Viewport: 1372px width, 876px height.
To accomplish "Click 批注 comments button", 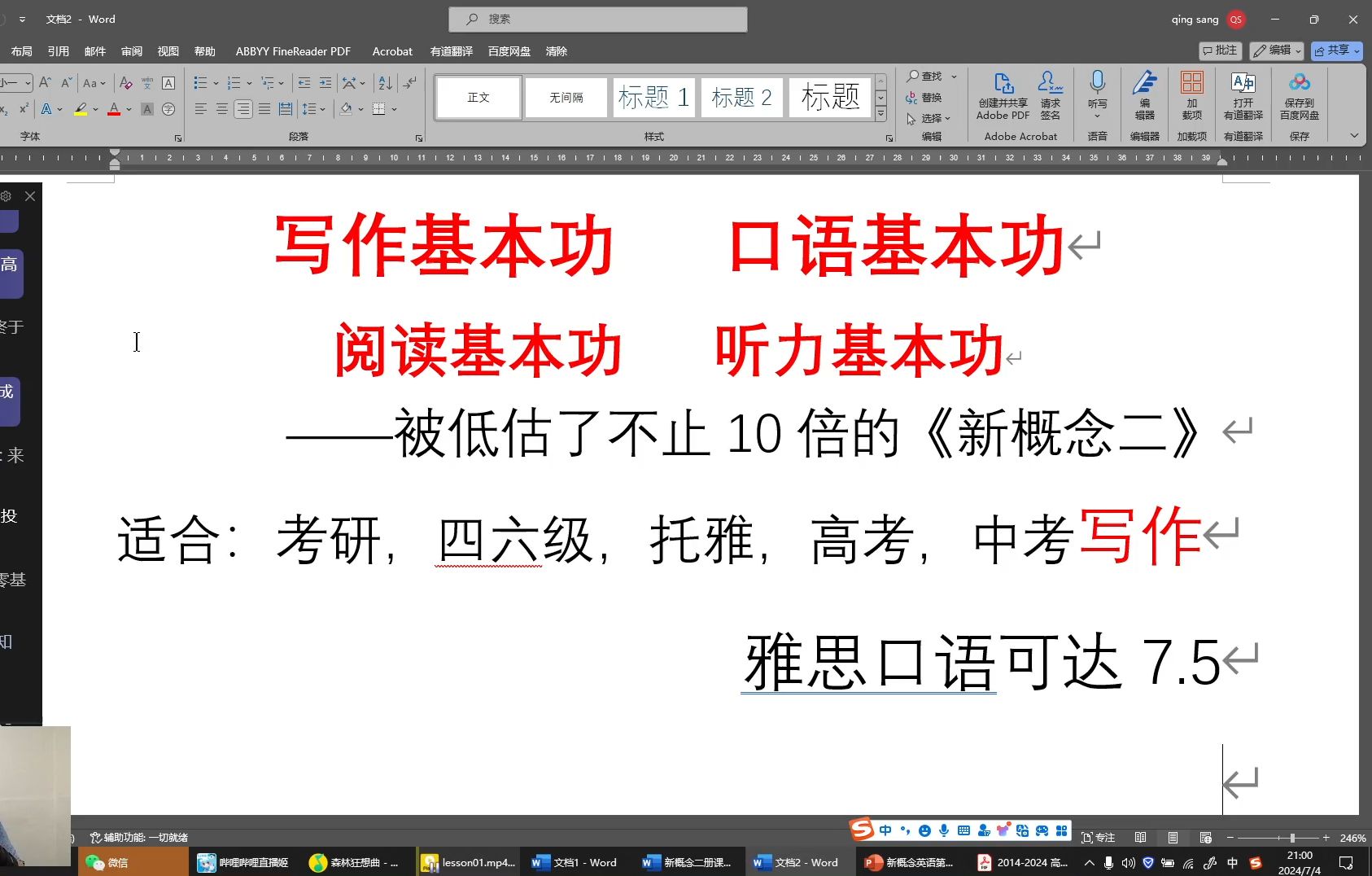I will (x=1220, y=50).
